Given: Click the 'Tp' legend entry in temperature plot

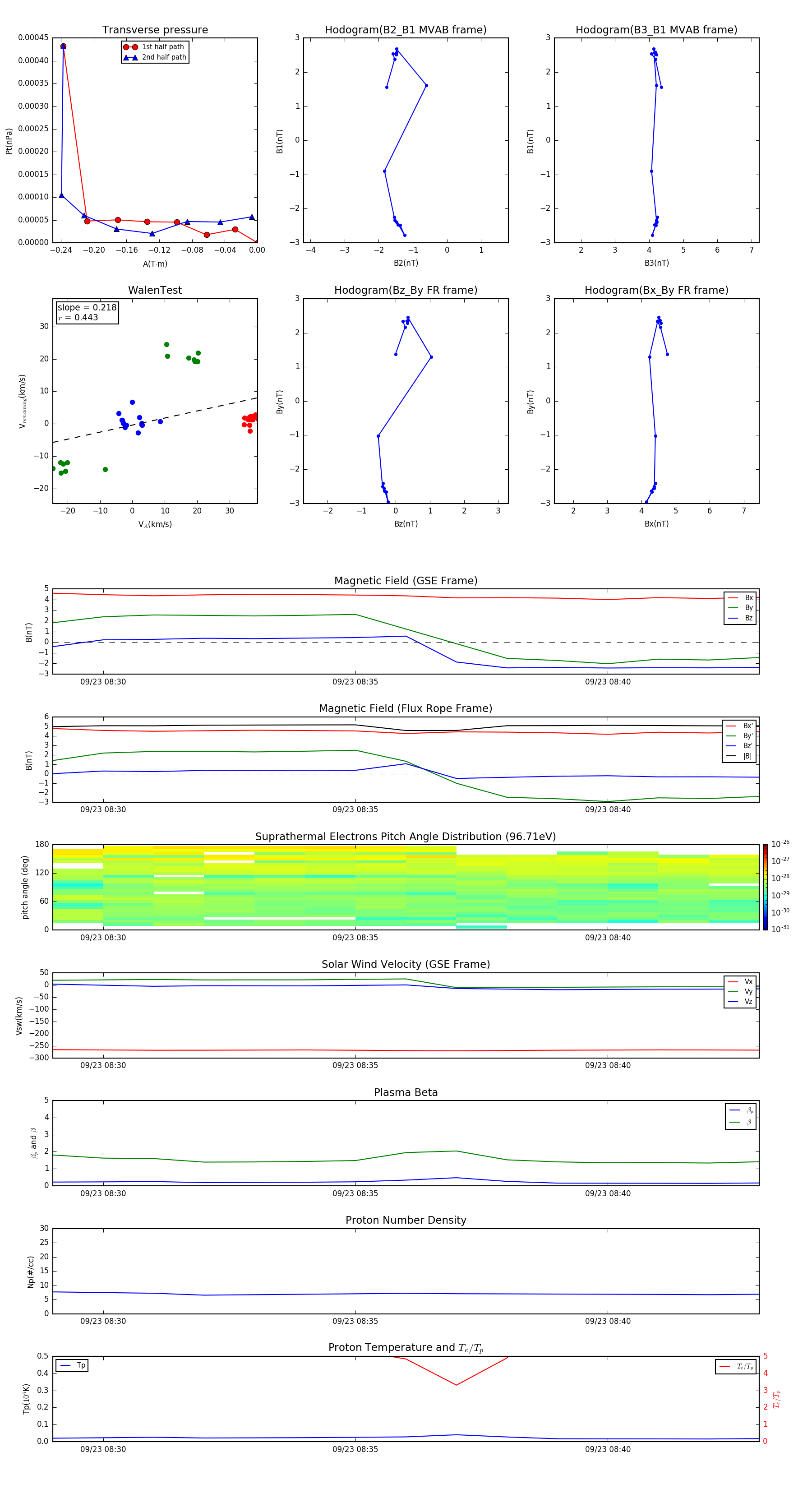Looking at the screenshot, I should click(73, 1365).
